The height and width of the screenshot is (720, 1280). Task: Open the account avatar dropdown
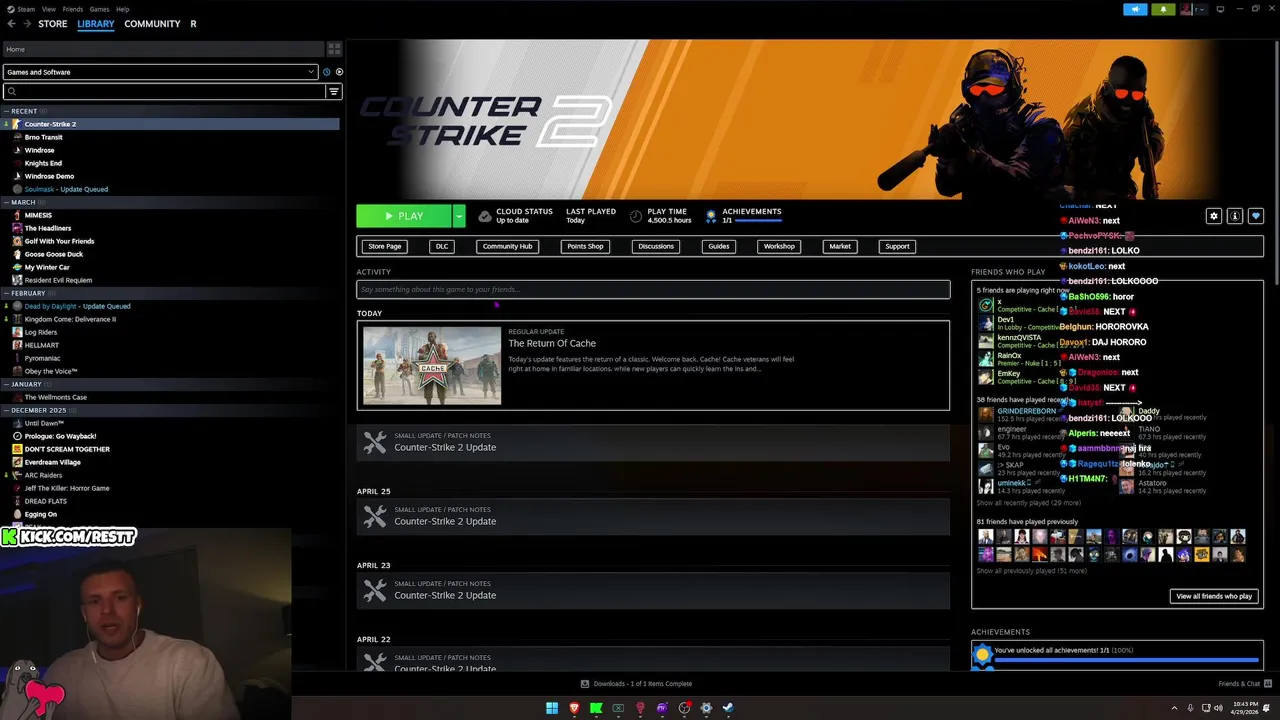pos(1193,9)
